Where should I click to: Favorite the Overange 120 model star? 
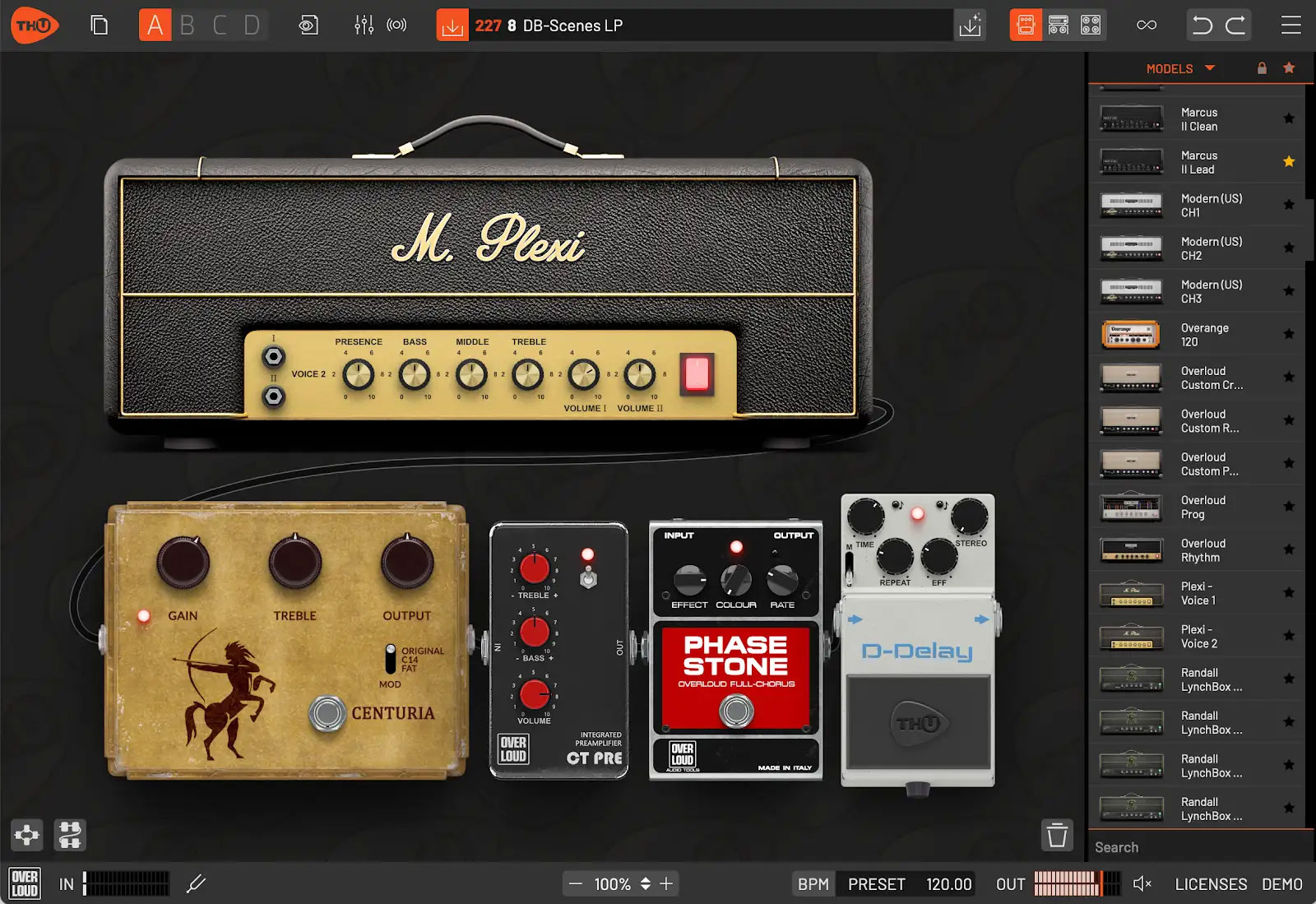tap(1289, 334)
